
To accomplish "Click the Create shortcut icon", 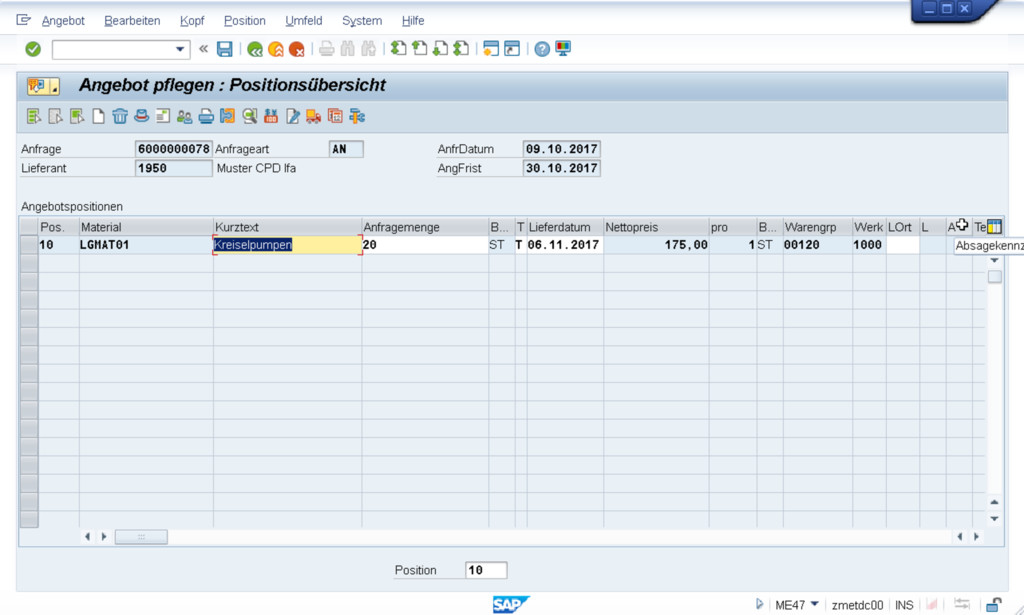I will click(512, 48).
